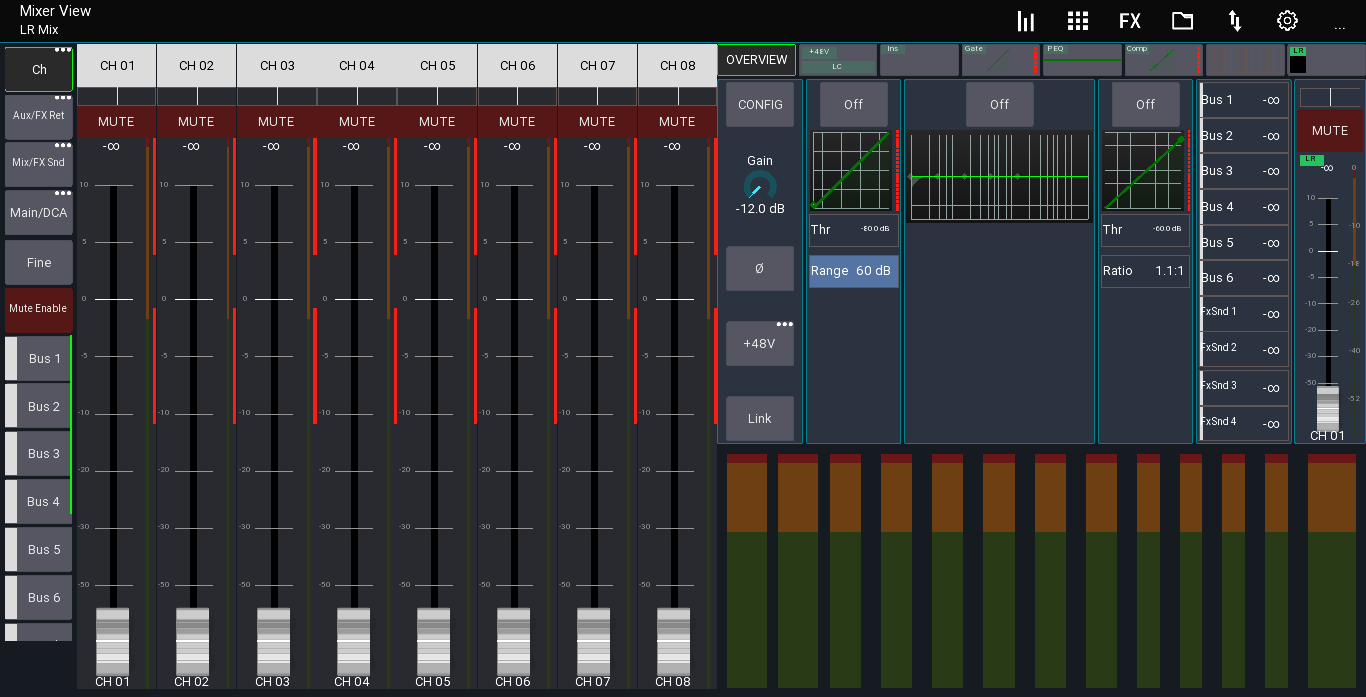Click the Gain knob
Viewport: 1366px width, 697px height.
pos(759,186)
